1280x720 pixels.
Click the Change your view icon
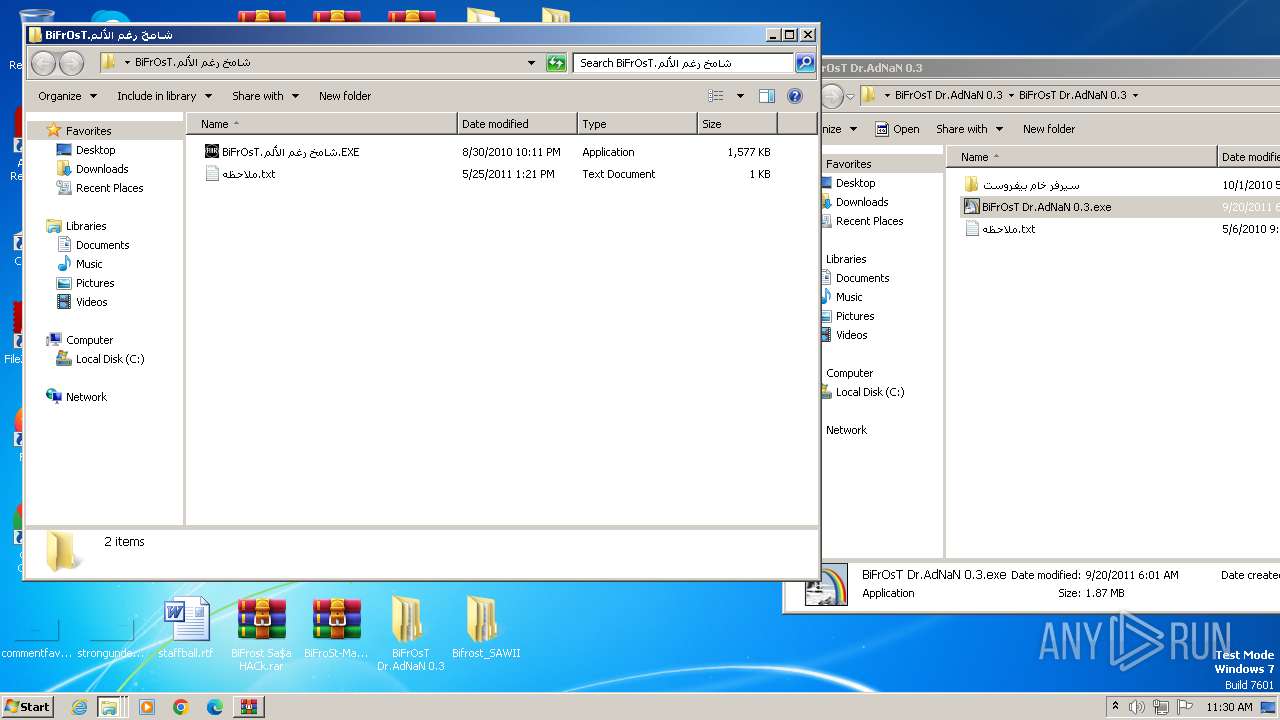pos(715,96)
